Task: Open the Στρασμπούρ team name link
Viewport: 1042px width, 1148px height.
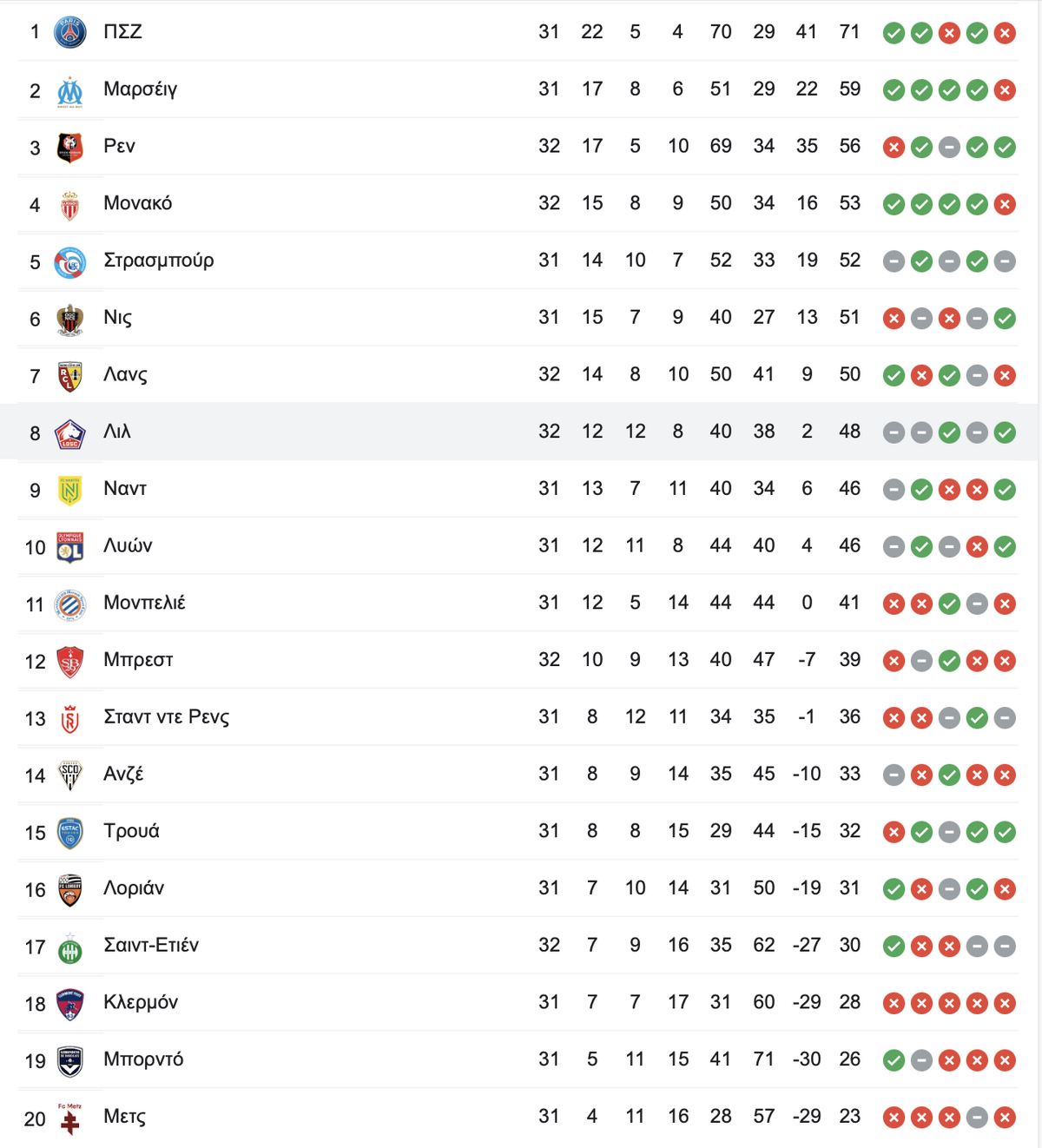Action: tap(159, 261)
